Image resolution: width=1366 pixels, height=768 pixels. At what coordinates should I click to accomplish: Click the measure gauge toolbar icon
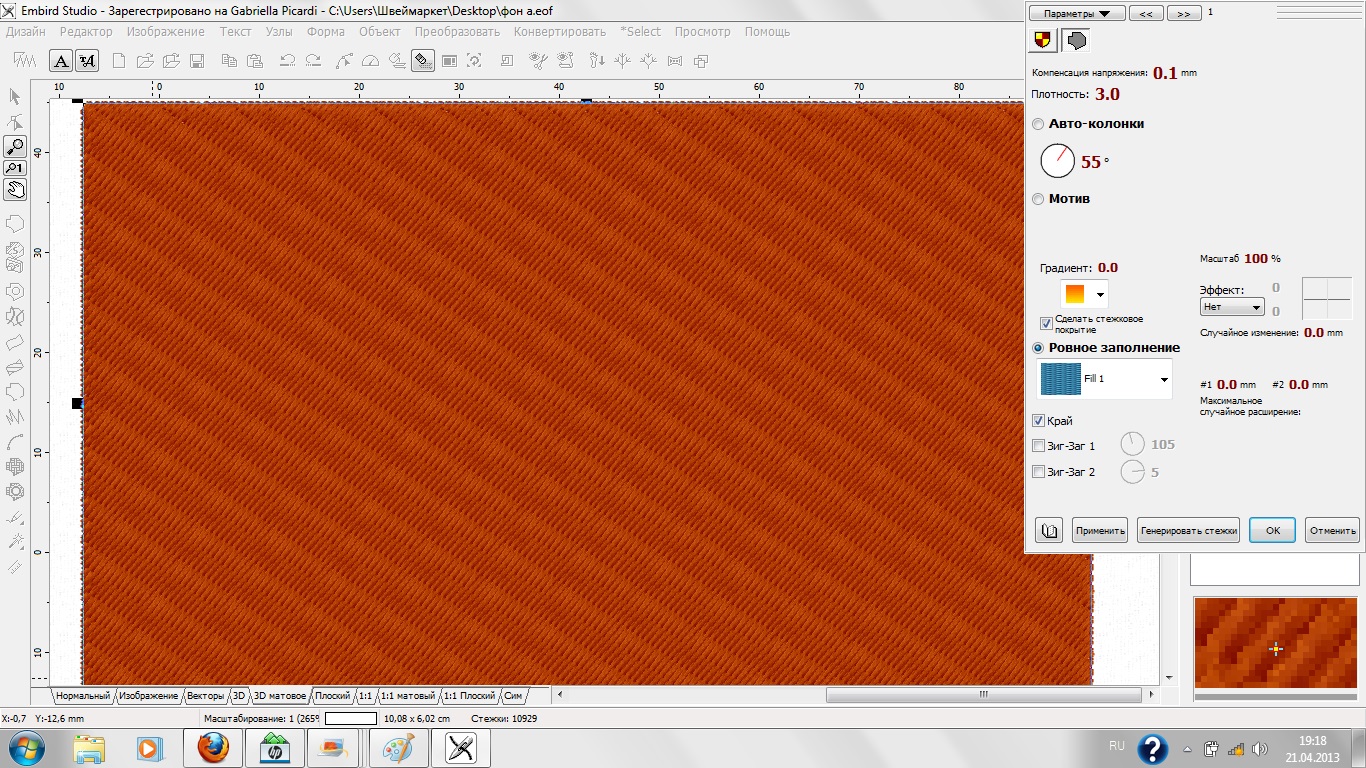click(x=371, y=61)
